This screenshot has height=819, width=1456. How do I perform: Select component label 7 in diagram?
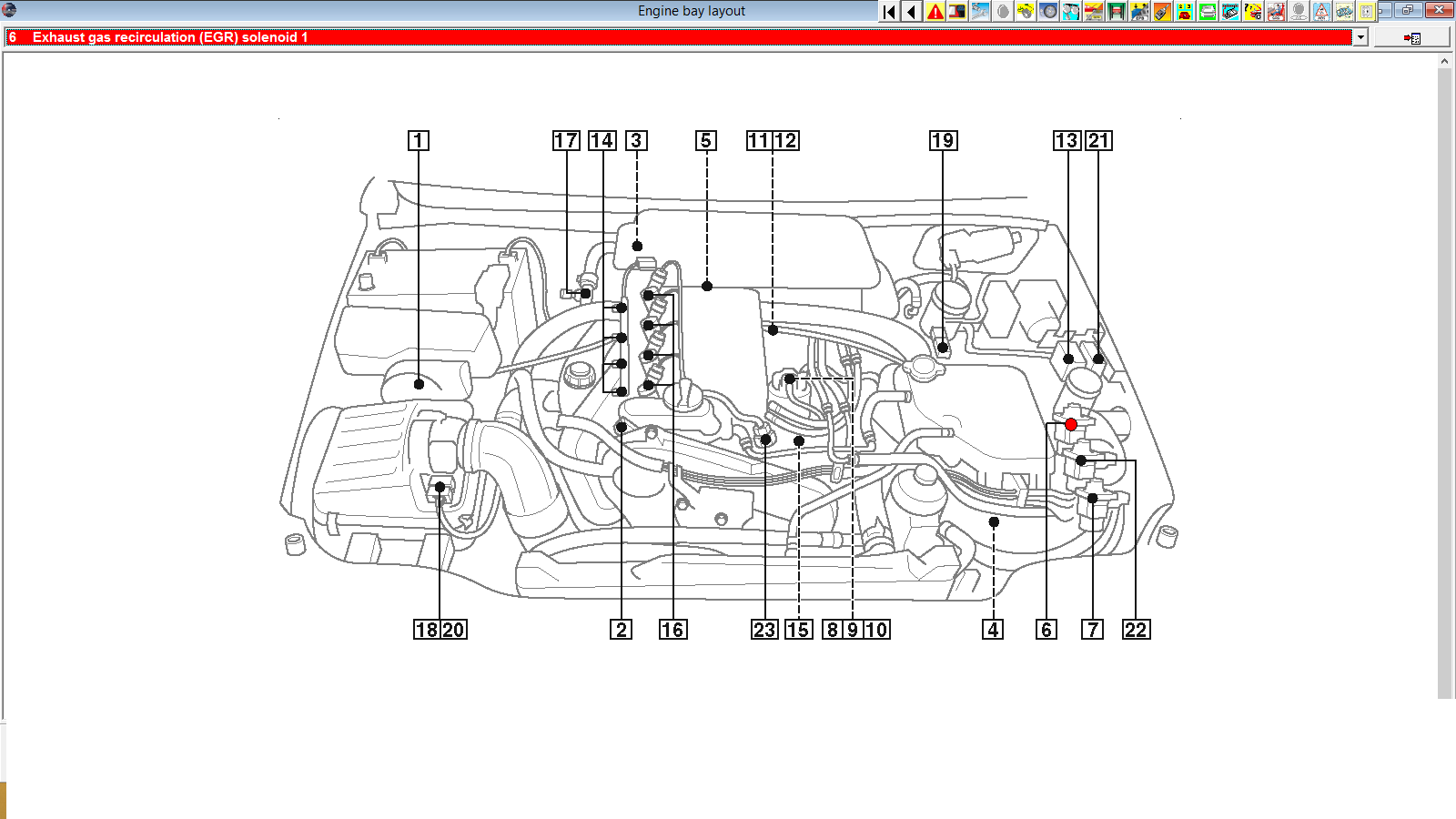[x=1093, y=630]
